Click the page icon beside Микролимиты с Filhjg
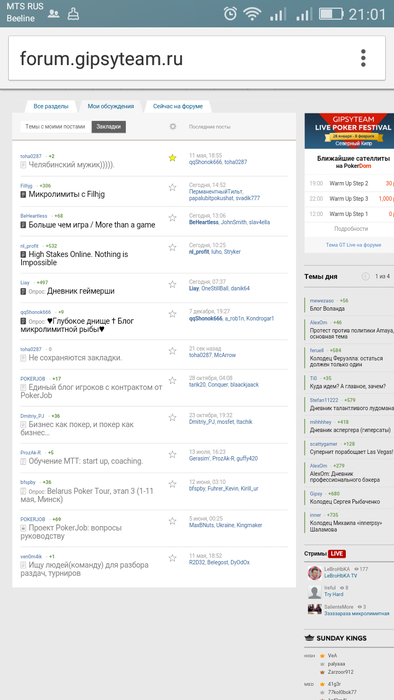 pos(23,195)
